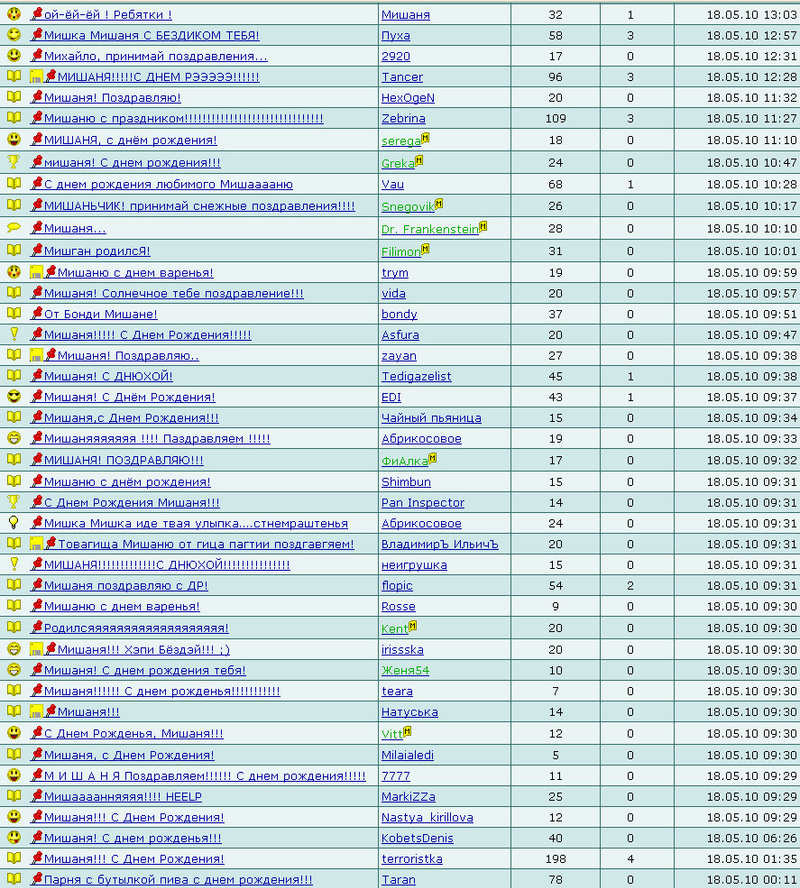Open topic "Мишаню с праздником!!!!" by Zebrina
Screen dimensions: 800x888
(x=183, y=118)
